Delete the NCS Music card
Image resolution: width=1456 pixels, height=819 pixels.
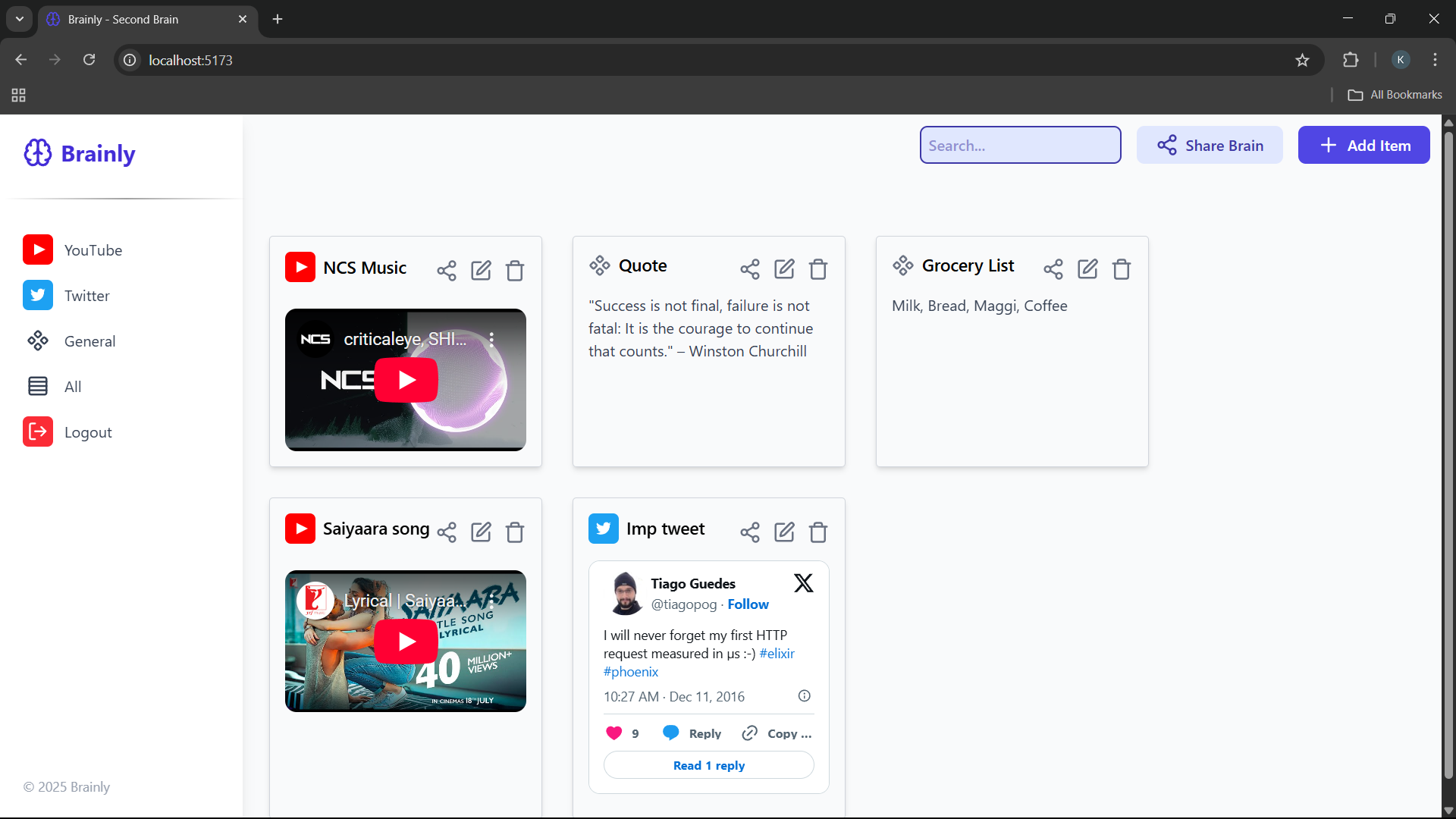point(515,271)
